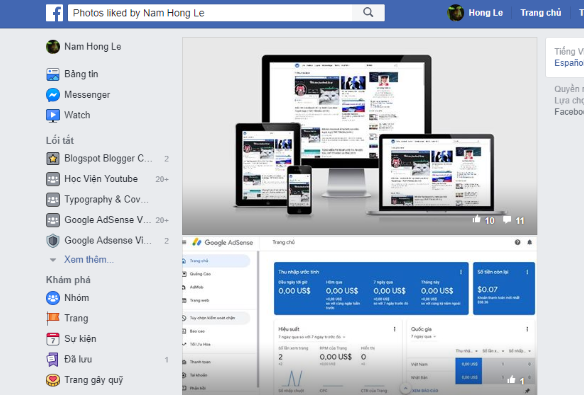Click AdSense help question mark icon

(x=517, y=242)
